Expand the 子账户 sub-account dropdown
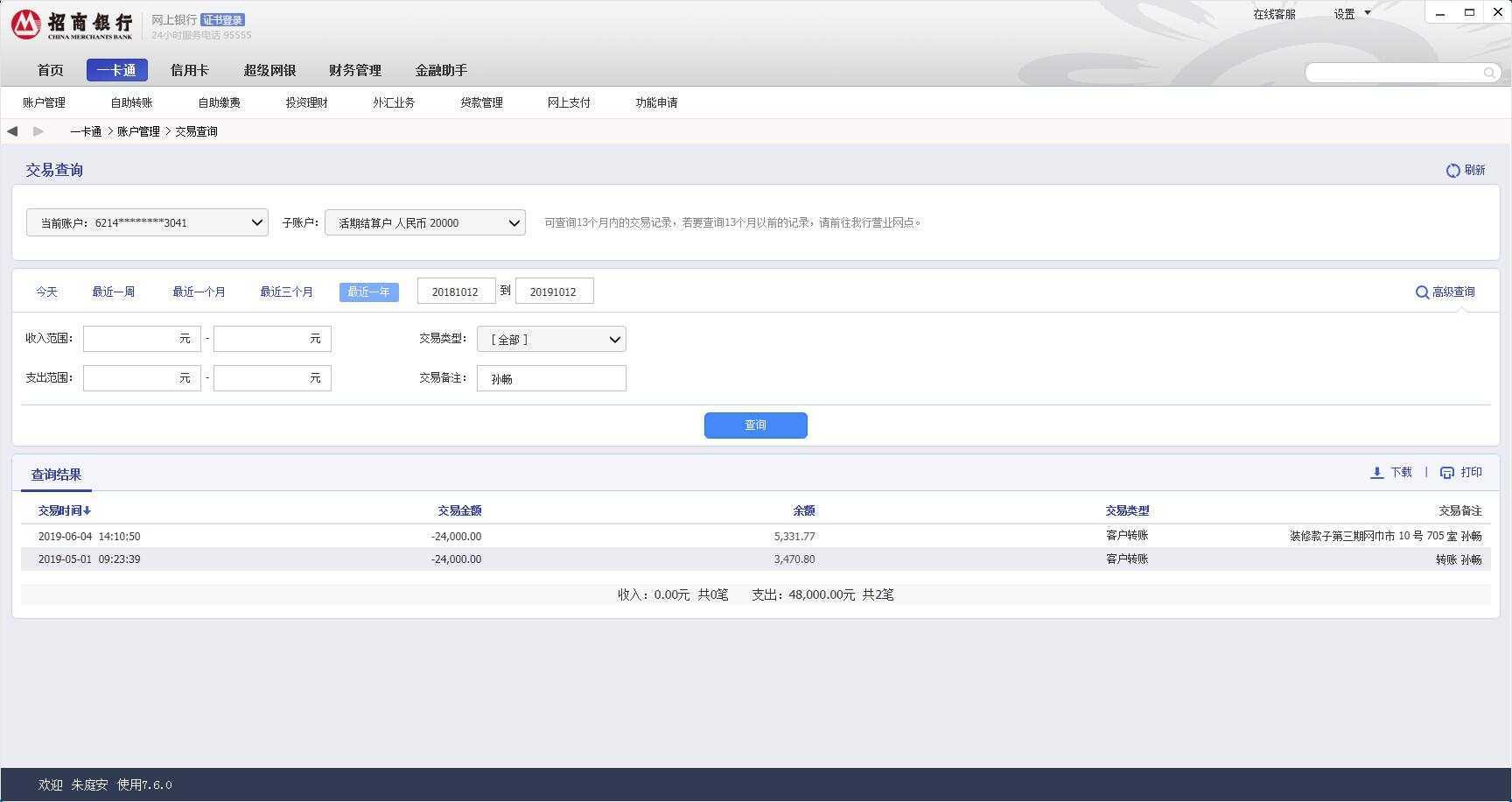Image resolution: width=1512 pixels, height=802 pixels. click(425, 222)
